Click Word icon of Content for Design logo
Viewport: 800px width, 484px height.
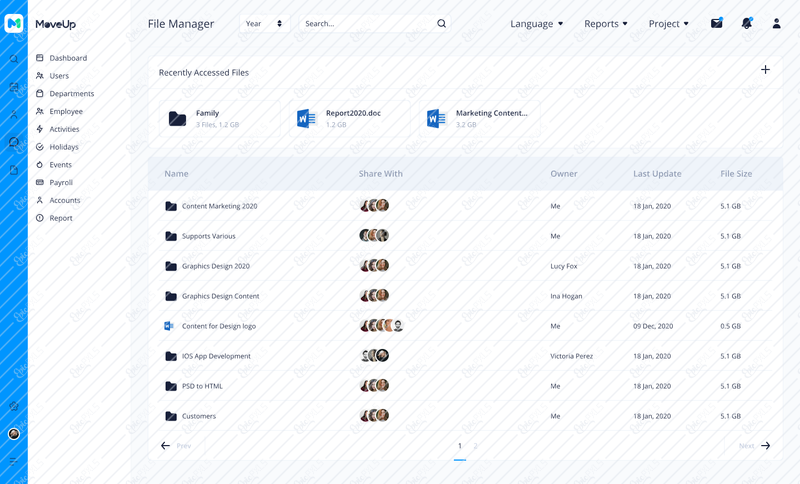pos(169,326)
